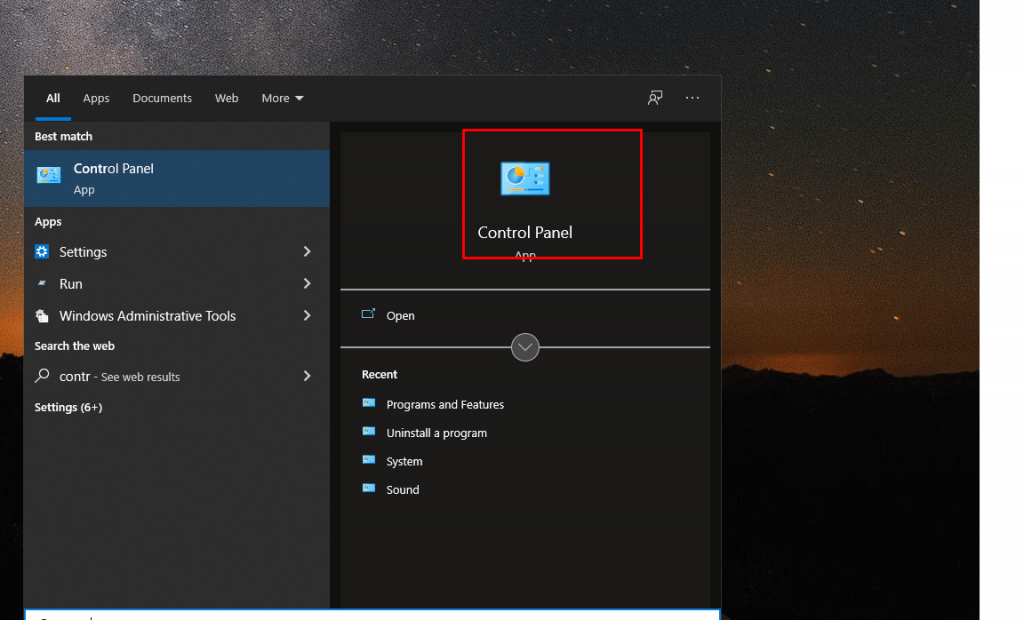Viewport: 1024px width, 620px height.
Task: Click Open to launch Control Panel
Action: [400, 316]
